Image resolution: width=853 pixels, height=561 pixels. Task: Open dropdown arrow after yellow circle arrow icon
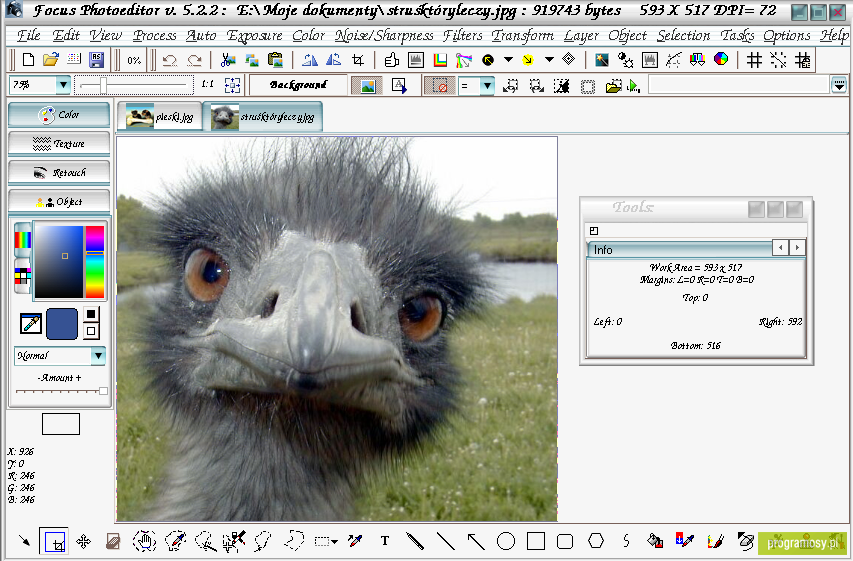click(549, 59)
